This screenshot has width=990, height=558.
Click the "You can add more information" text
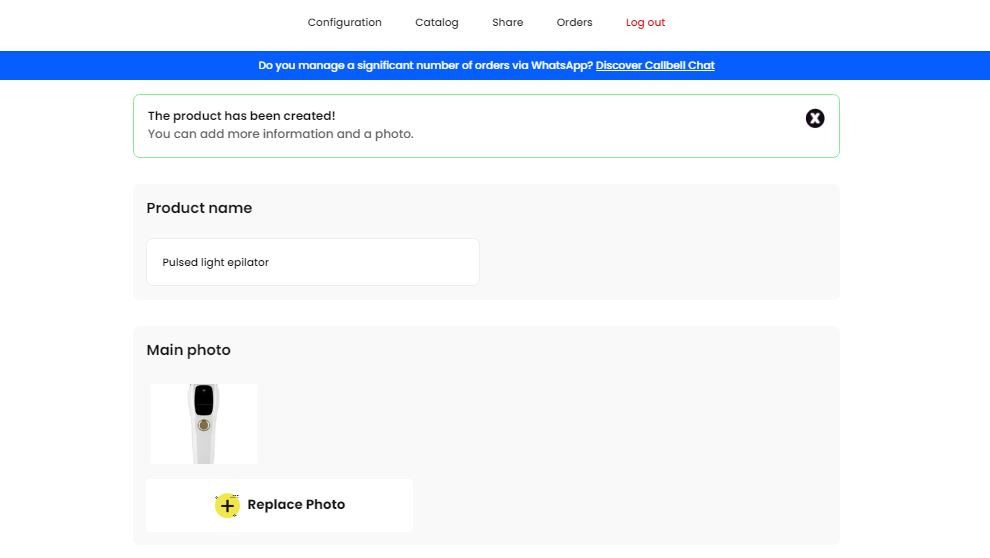[280, 134]
